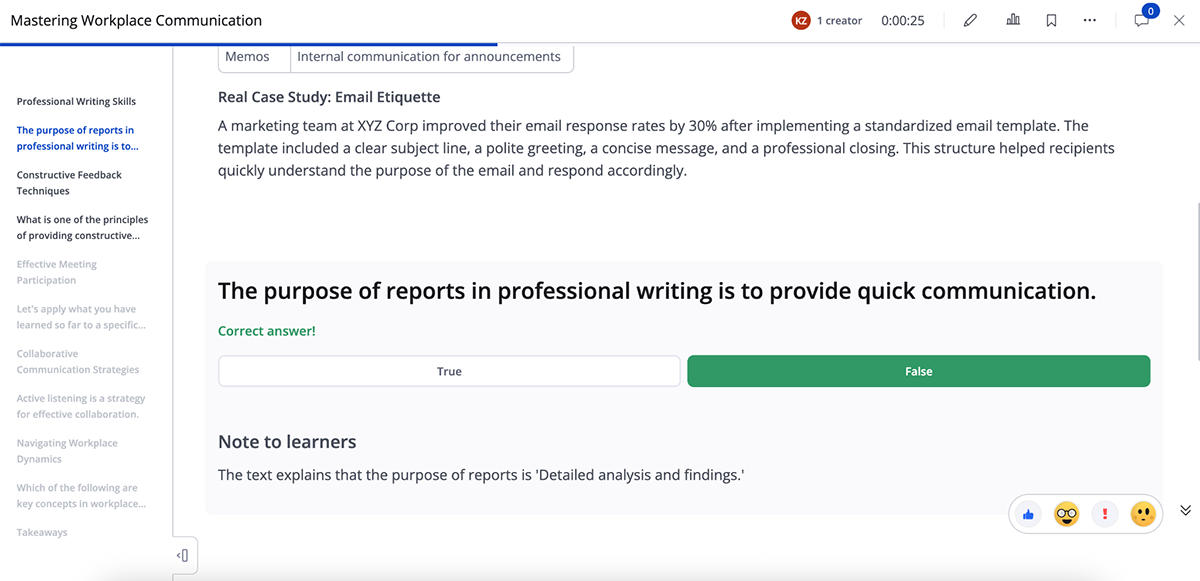This screenshot has height=581, width=1200.
Task: React with the nerd face emoji
Action: [1066, 513]
